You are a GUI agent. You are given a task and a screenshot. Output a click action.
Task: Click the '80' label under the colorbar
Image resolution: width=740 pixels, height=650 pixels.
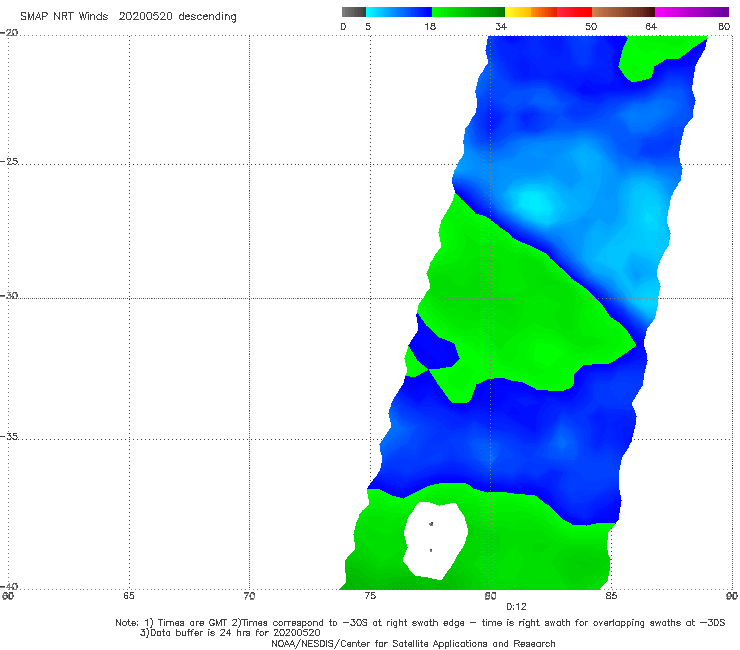pyautogui.click(x=724, y=26)
